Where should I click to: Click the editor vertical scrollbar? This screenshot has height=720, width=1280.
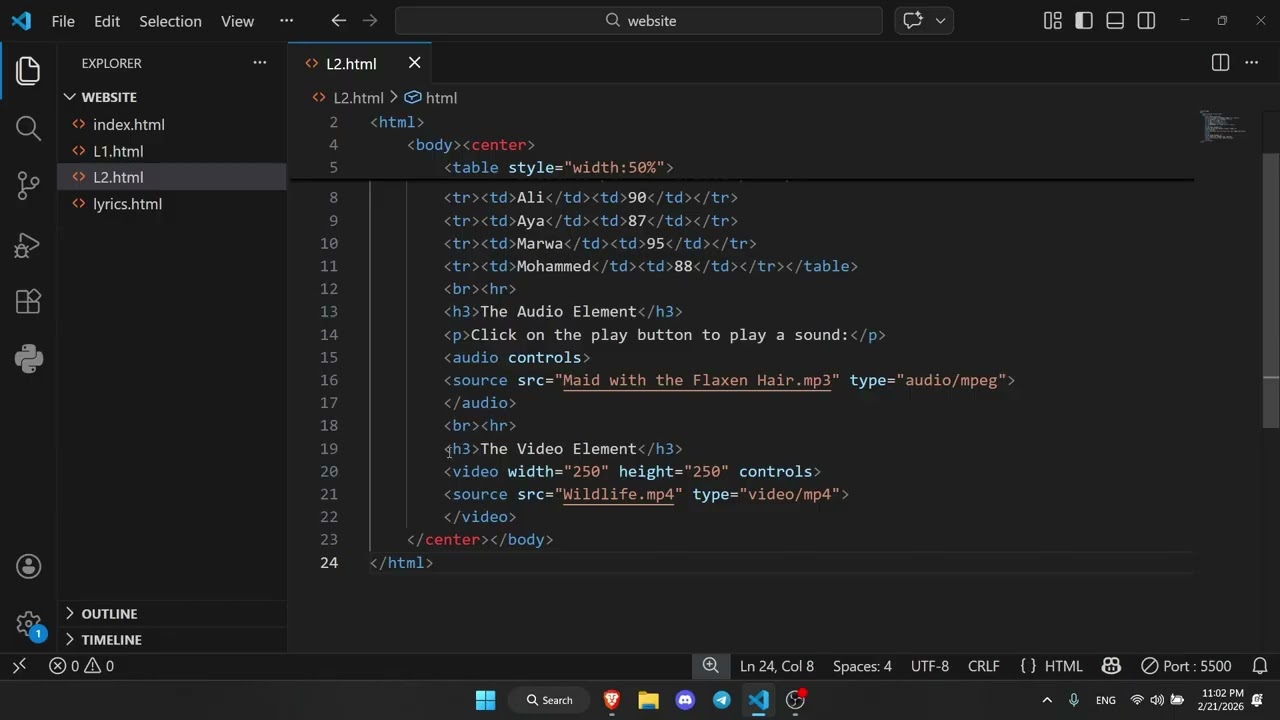pyautogui.click(x=1271, y=290)
